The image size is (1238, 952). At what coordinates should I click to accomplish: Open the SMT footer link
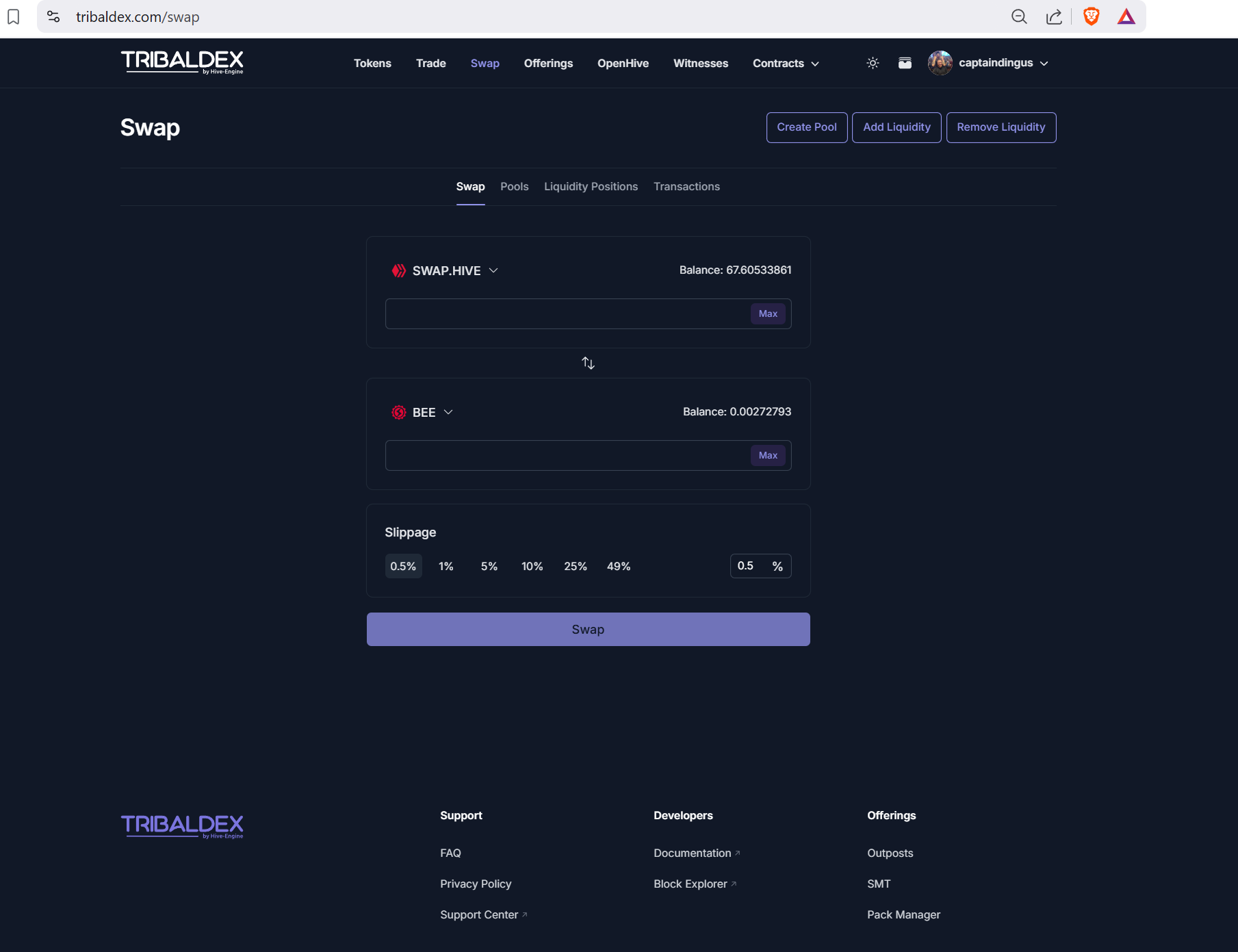(x=879, y=884)
